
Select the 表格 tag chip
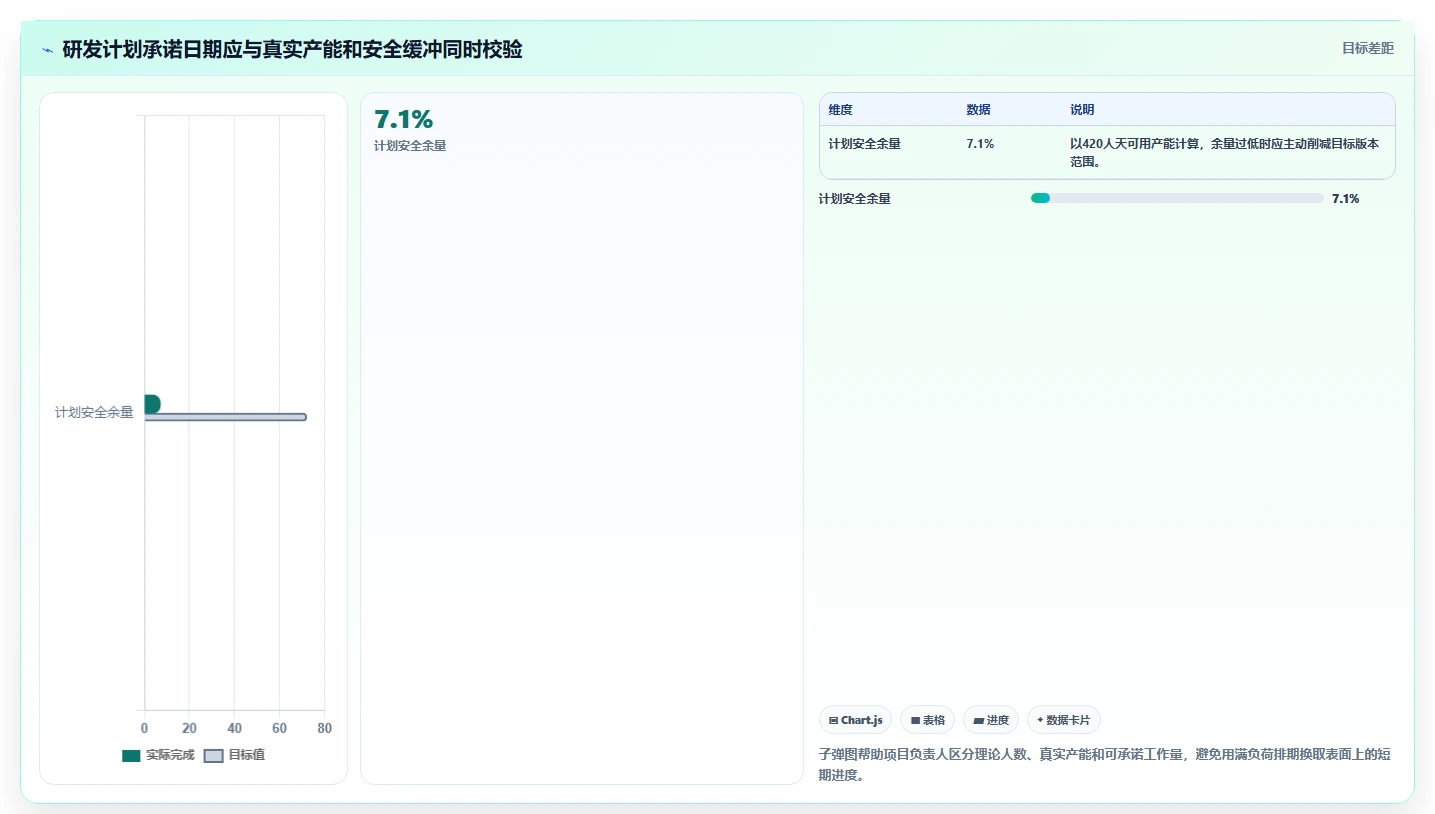coord(927,720)
